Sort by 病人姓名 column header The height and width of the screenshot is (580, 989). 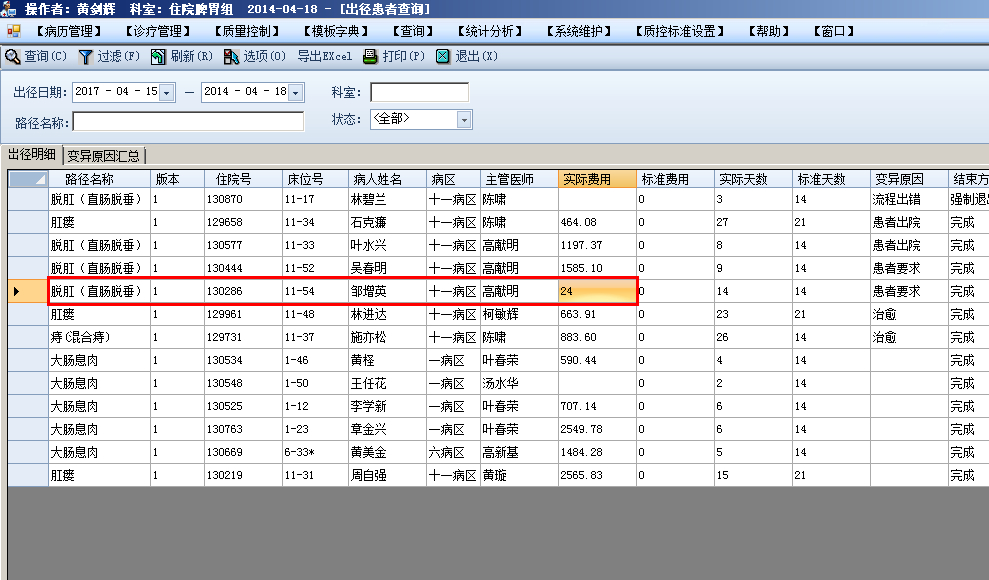coord(387,179)
